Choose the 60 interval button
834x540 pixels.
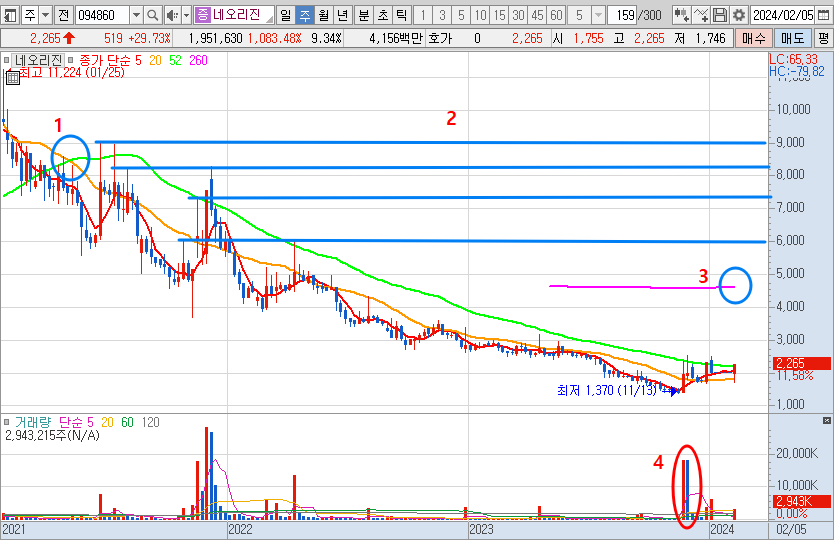pos(557,15)
